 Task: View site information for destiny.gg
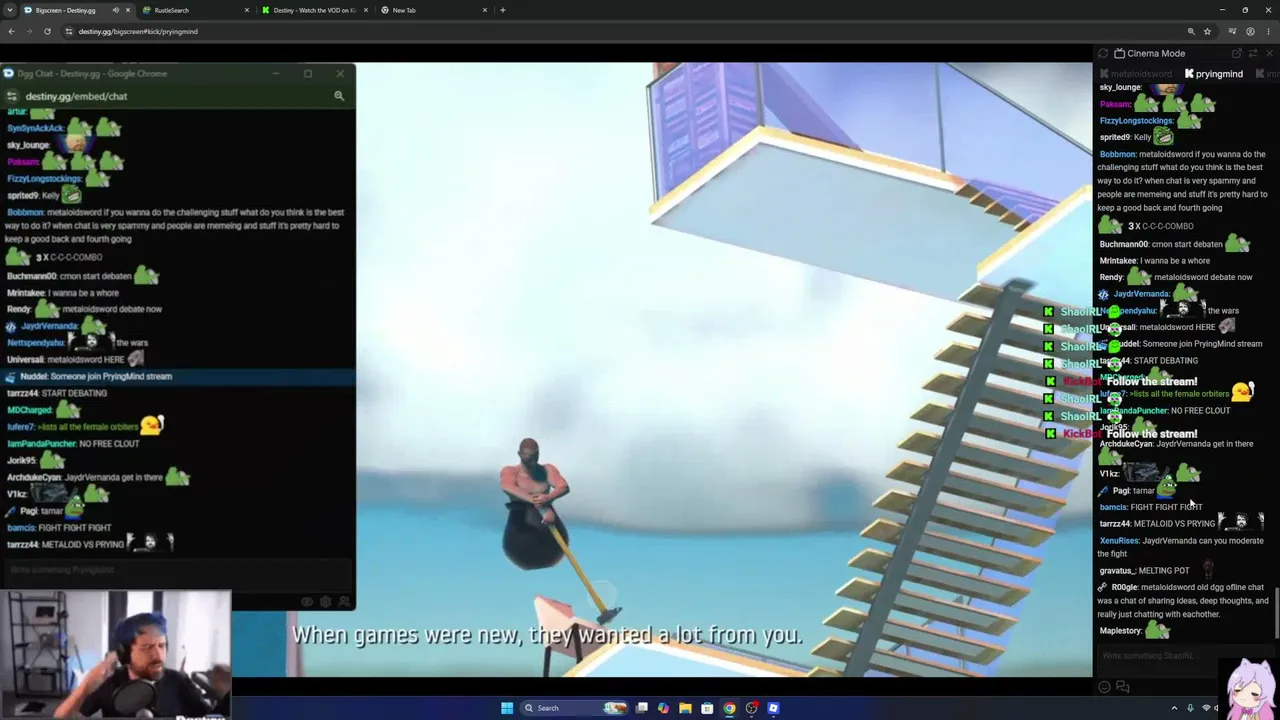pos(68,31)
